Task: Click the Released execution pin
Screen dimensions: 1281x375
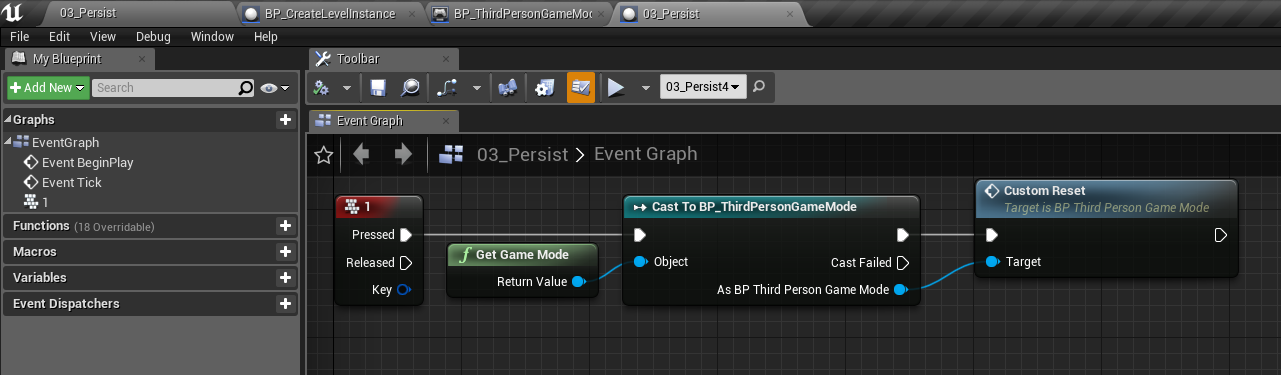Action: pos(405,263)
